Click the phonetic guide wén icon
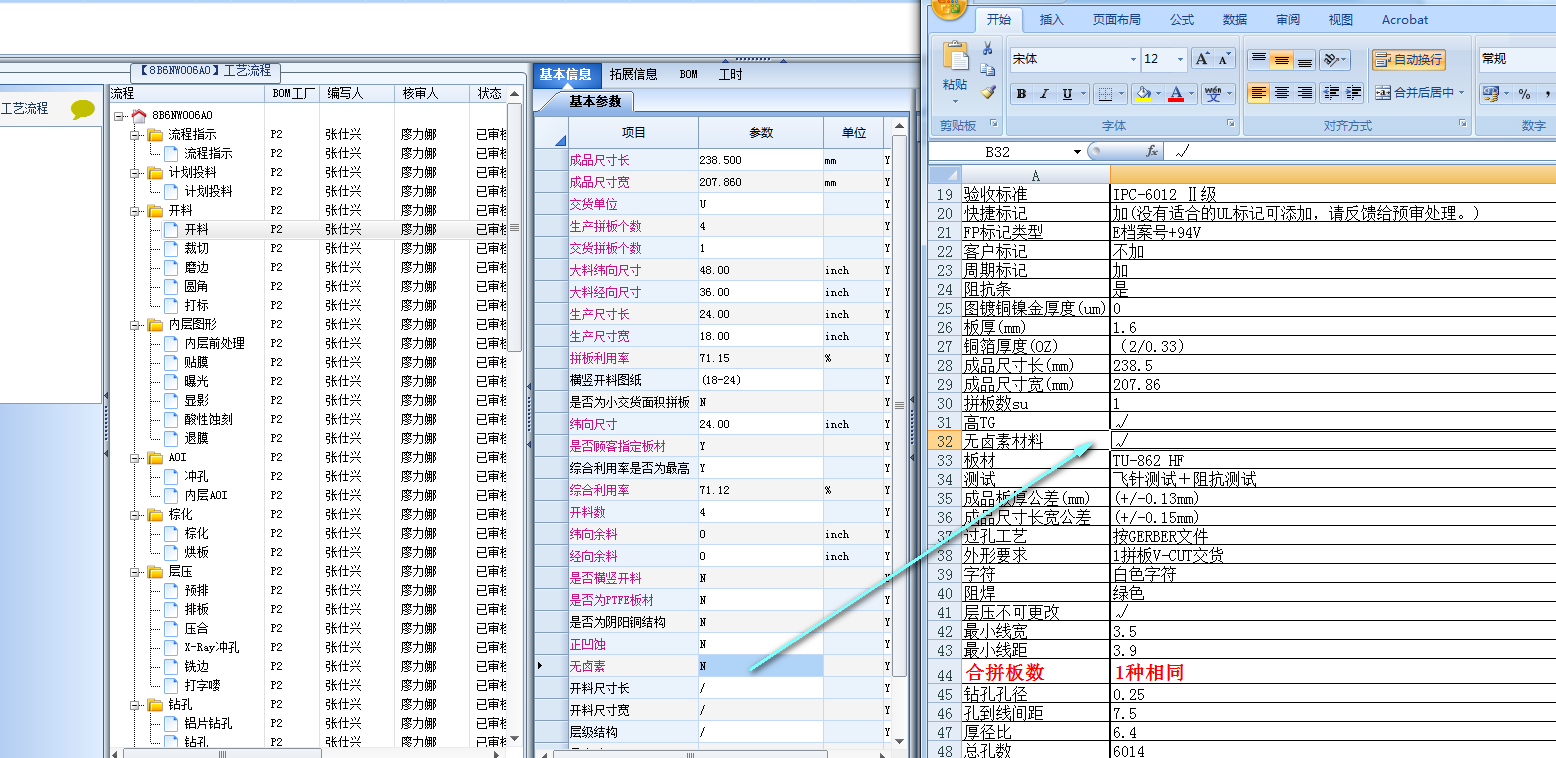Viewport: 1556px width, 758px height. point(1213,94)
